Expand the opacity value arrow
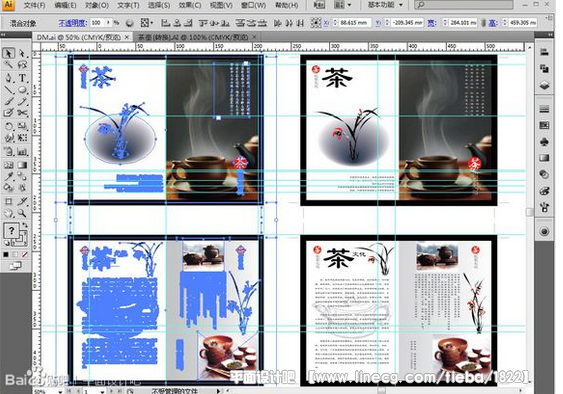This screenshot has width=563, height=394. [x=108, y=23]
